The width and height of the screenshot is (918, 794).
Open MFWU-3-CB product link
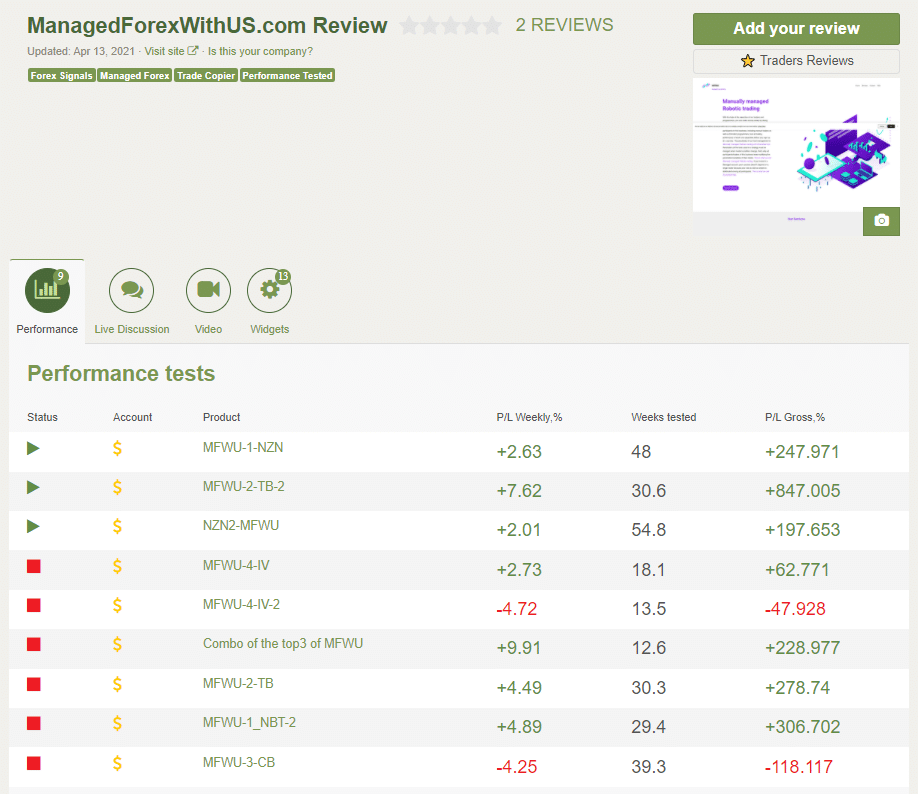[239, 762]
